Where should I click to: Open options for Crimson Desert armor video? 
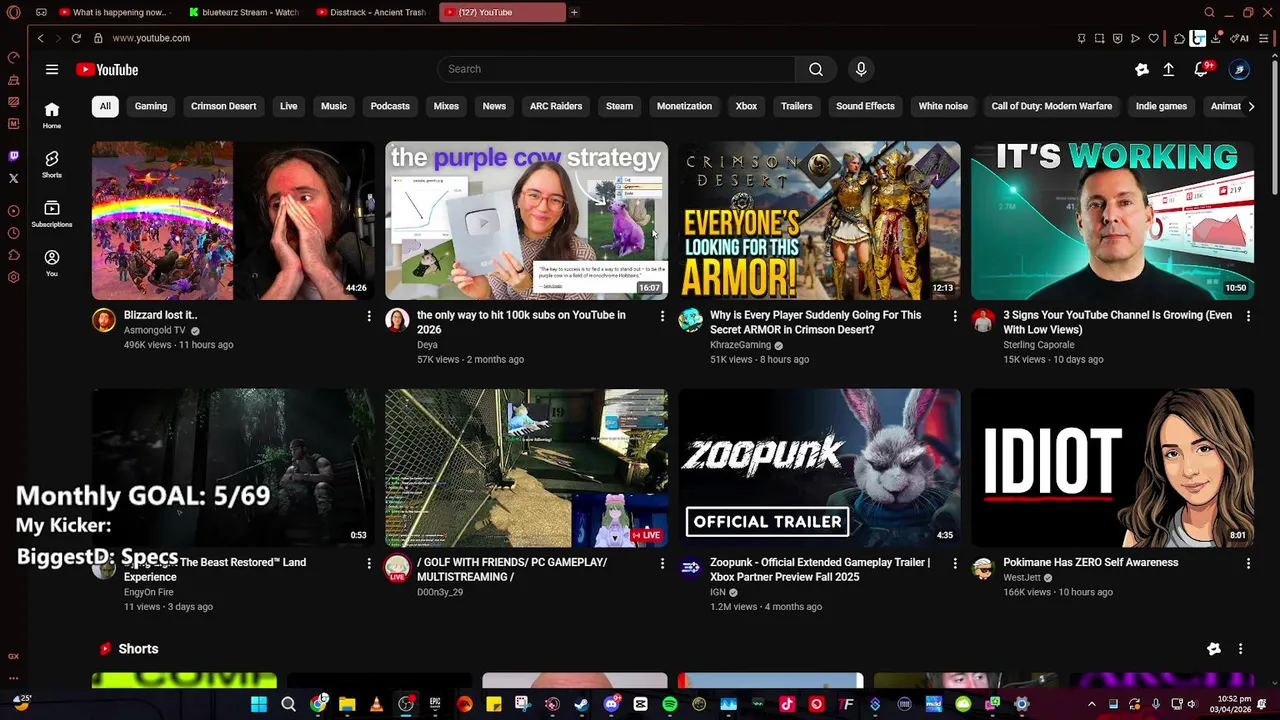coord(955,316)
